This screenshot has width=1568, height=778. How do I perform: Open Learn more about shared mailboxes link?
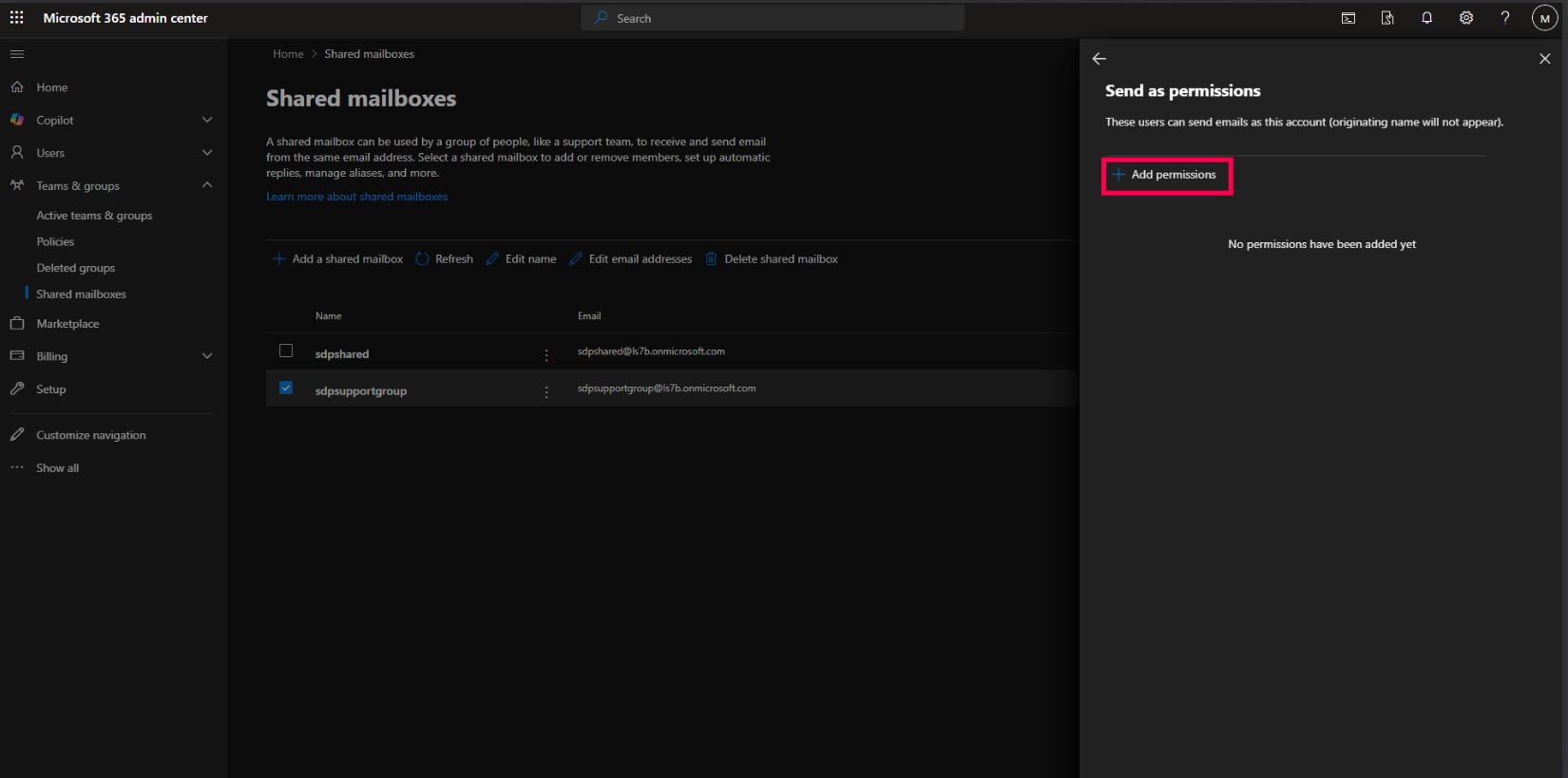pyautogui.click(x=356, y=197)
